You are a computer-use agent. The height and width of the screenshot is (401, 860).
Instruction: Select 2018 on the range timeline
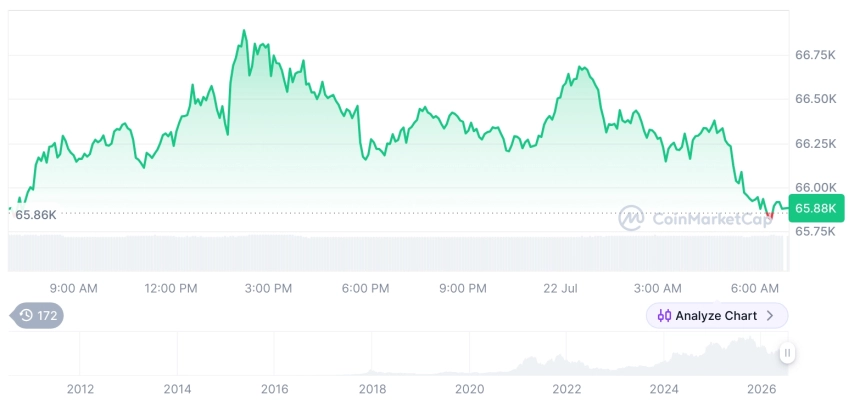click(372, 389)
